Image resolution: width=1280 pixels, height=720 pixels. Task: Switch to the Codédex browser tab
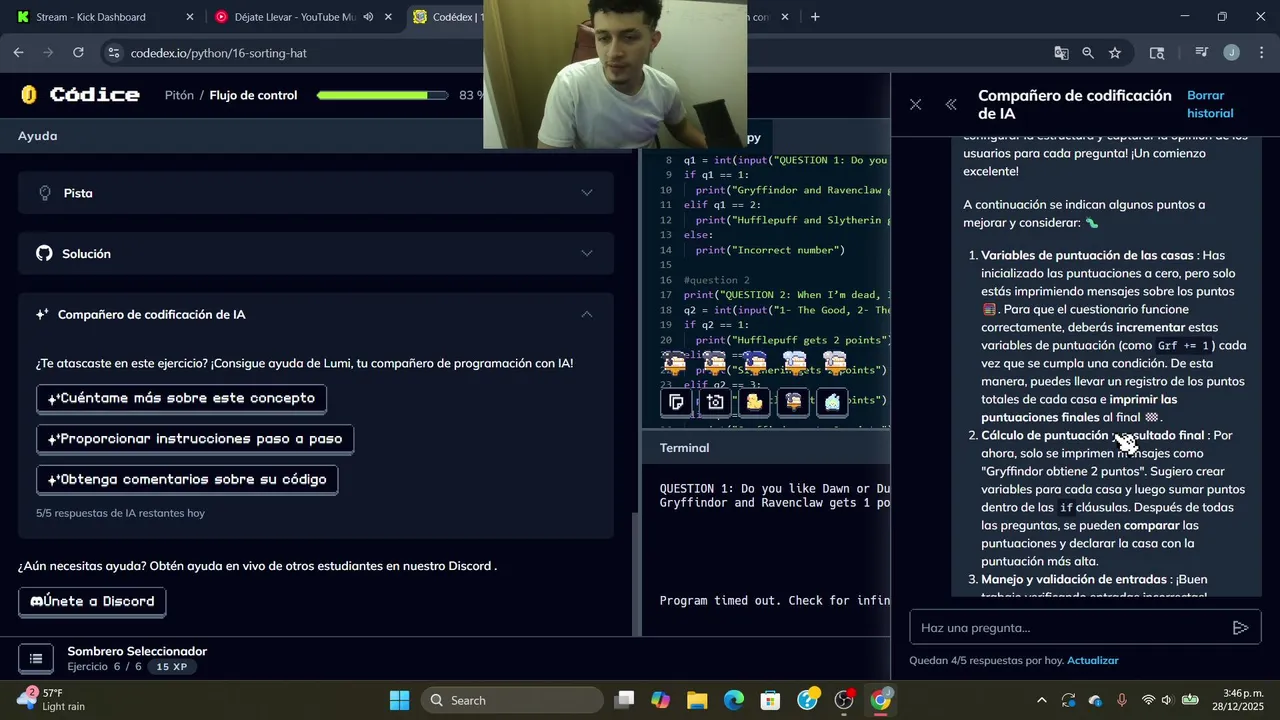click(x=446, y=17)
